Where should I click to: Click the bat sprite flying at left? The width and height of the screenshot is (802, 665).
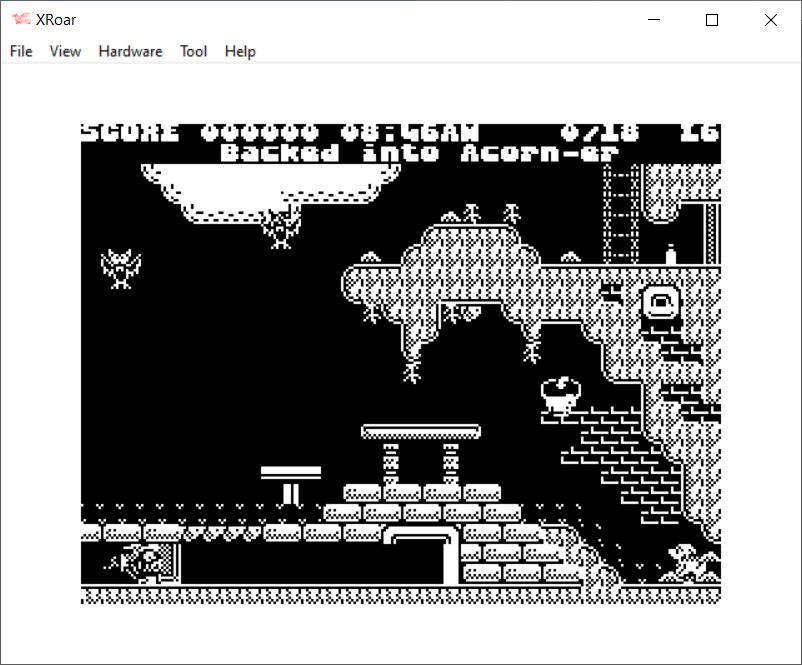click(x=120, y=268)
